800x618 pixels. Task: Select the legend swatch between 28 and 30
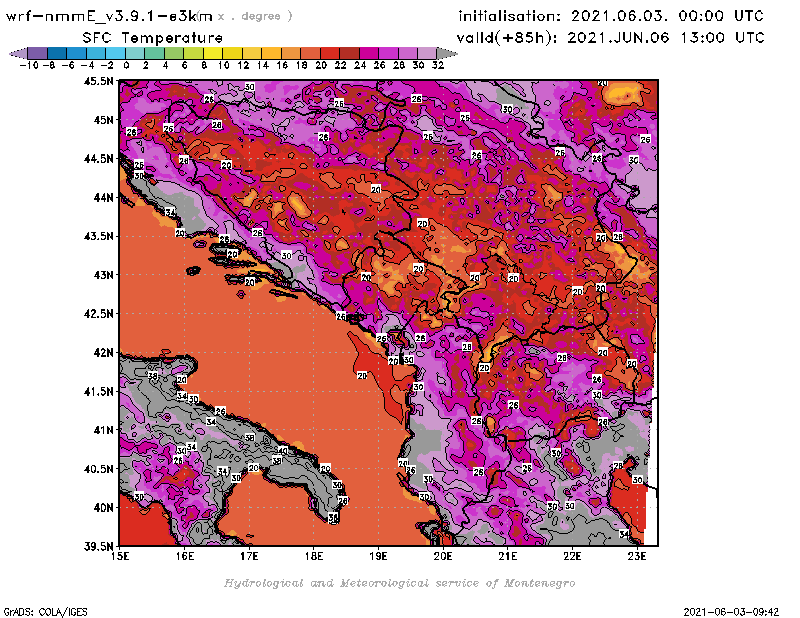pyautogui.click(x=408, y=53)
